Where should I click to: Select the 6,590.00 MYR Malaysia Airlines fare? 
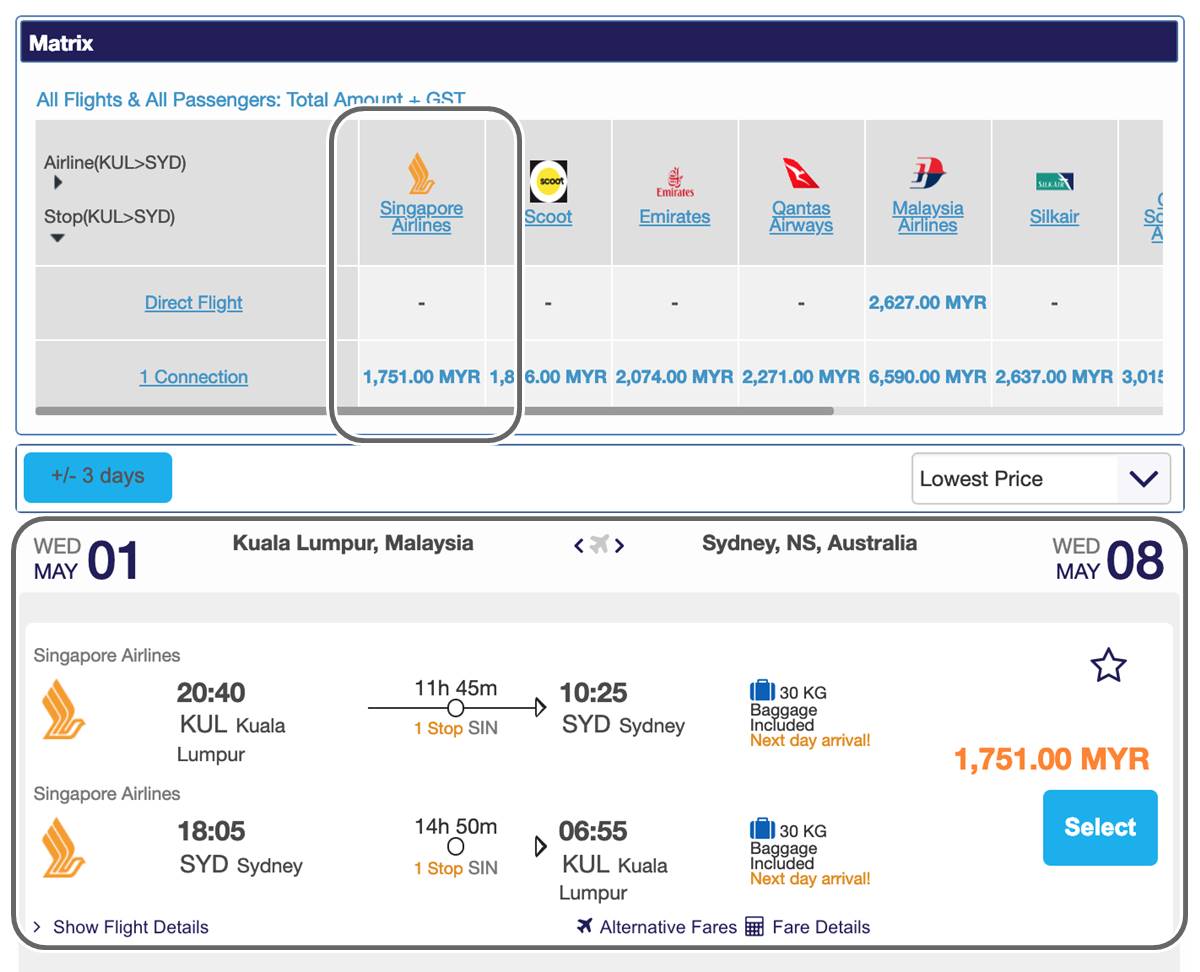pyautogui.click(x=928, y=377)
